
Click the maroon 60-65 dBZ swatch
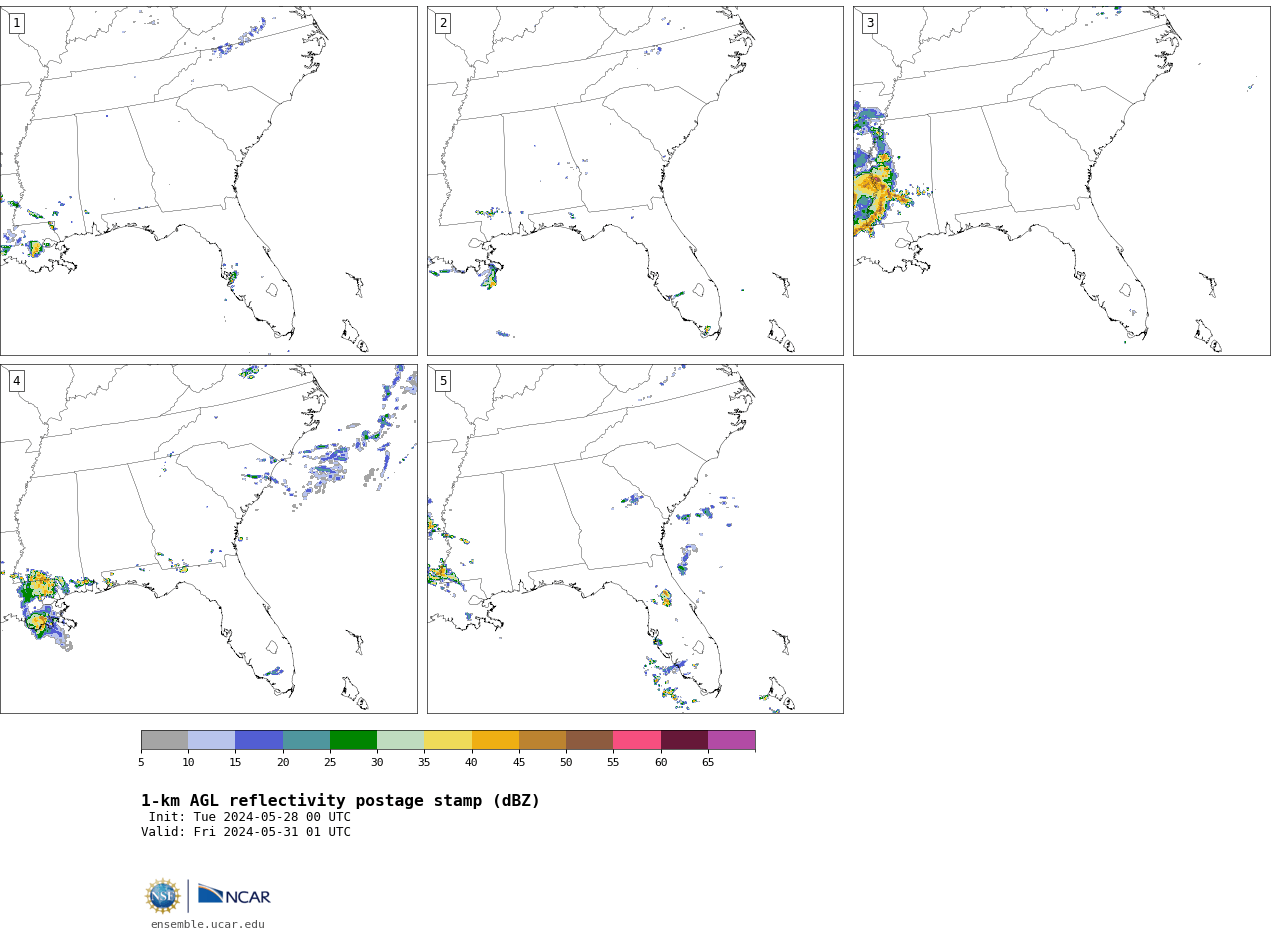pyautogui.click(x=684, y=740)
